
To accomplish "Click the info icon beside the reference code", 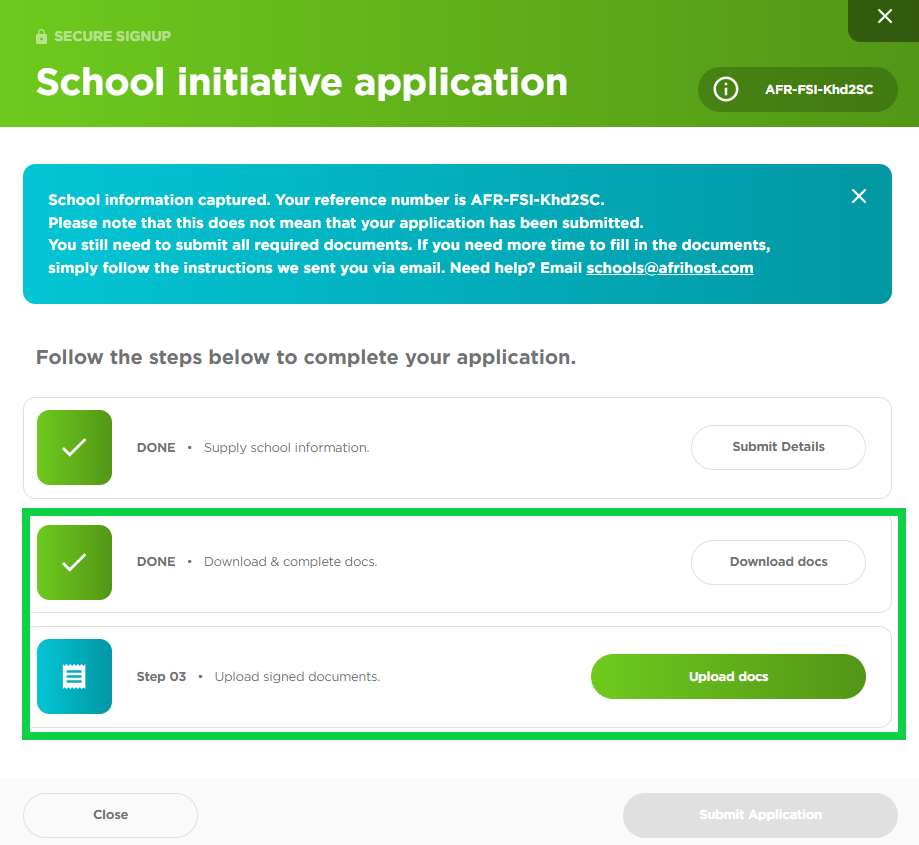I will 725,89.
